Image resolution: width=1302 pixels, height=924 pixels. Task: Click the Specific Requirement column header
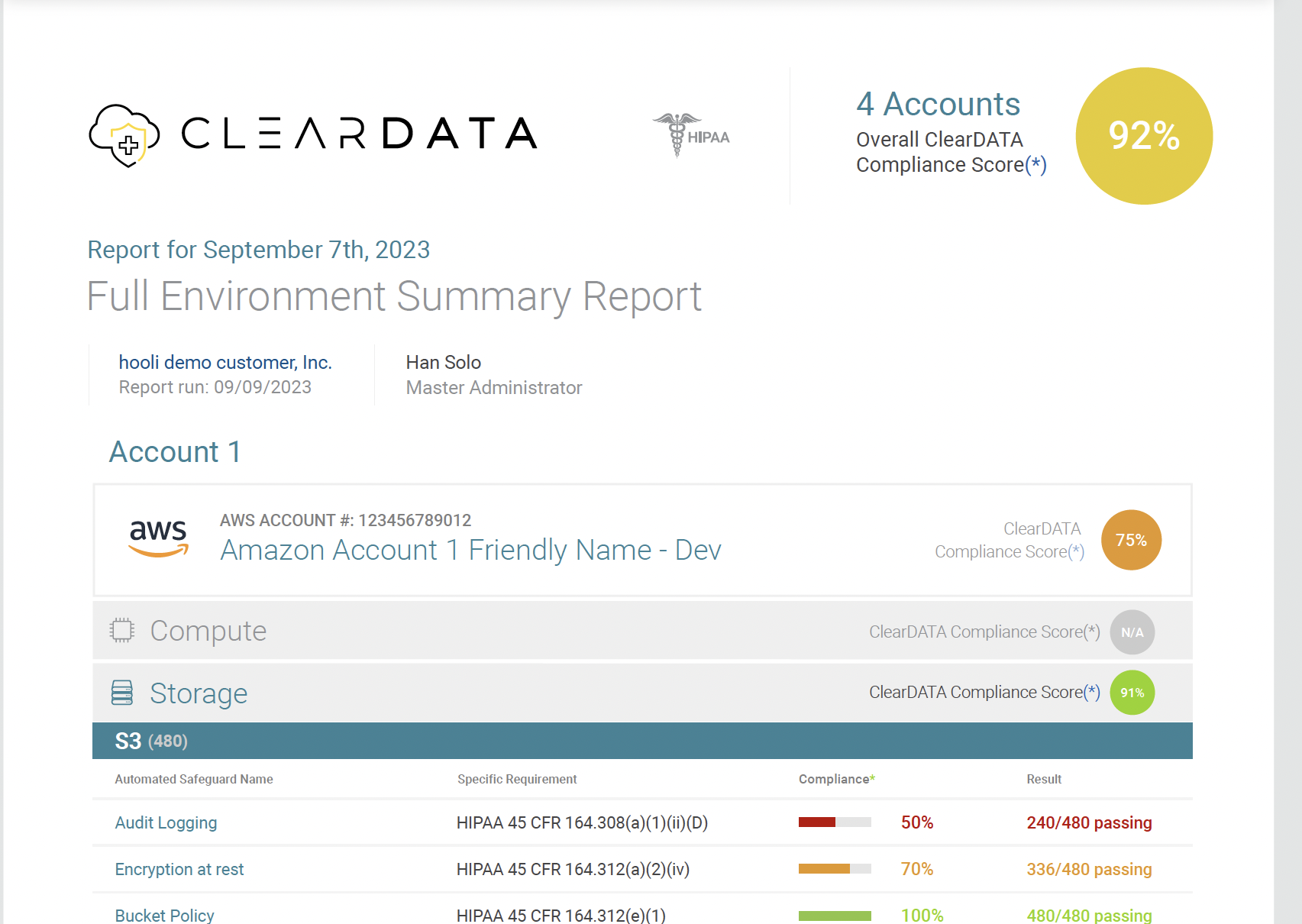[x=517, y=779]
